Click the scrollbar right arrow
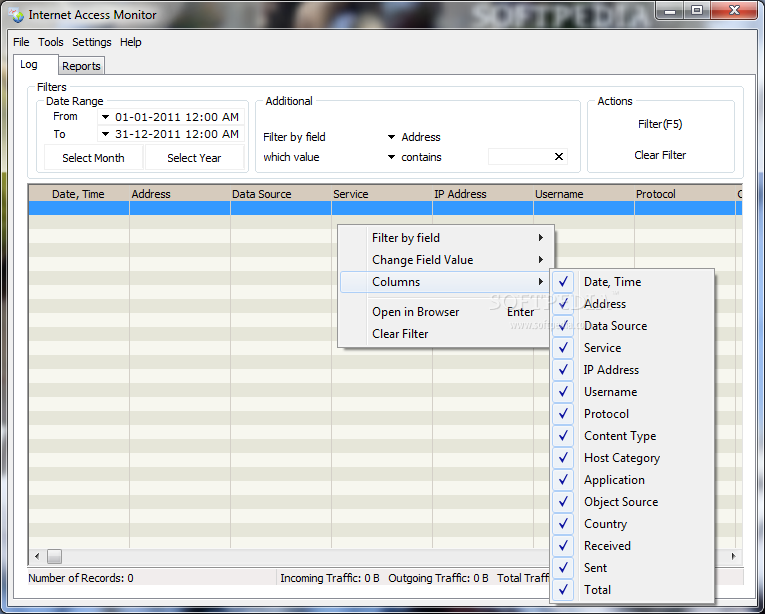 pos(733,556)
